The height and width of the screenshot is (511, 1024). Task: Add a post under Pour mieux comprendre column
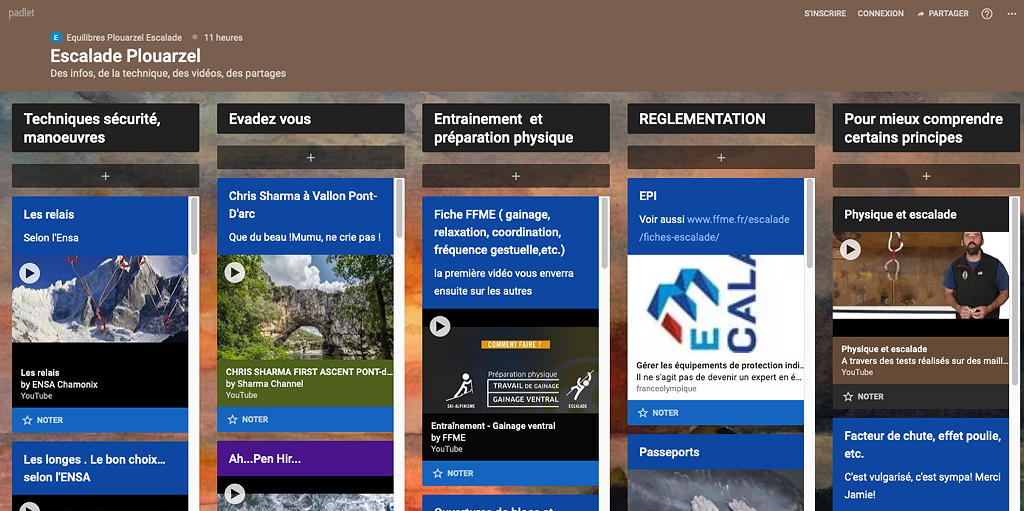pos(926,176)
